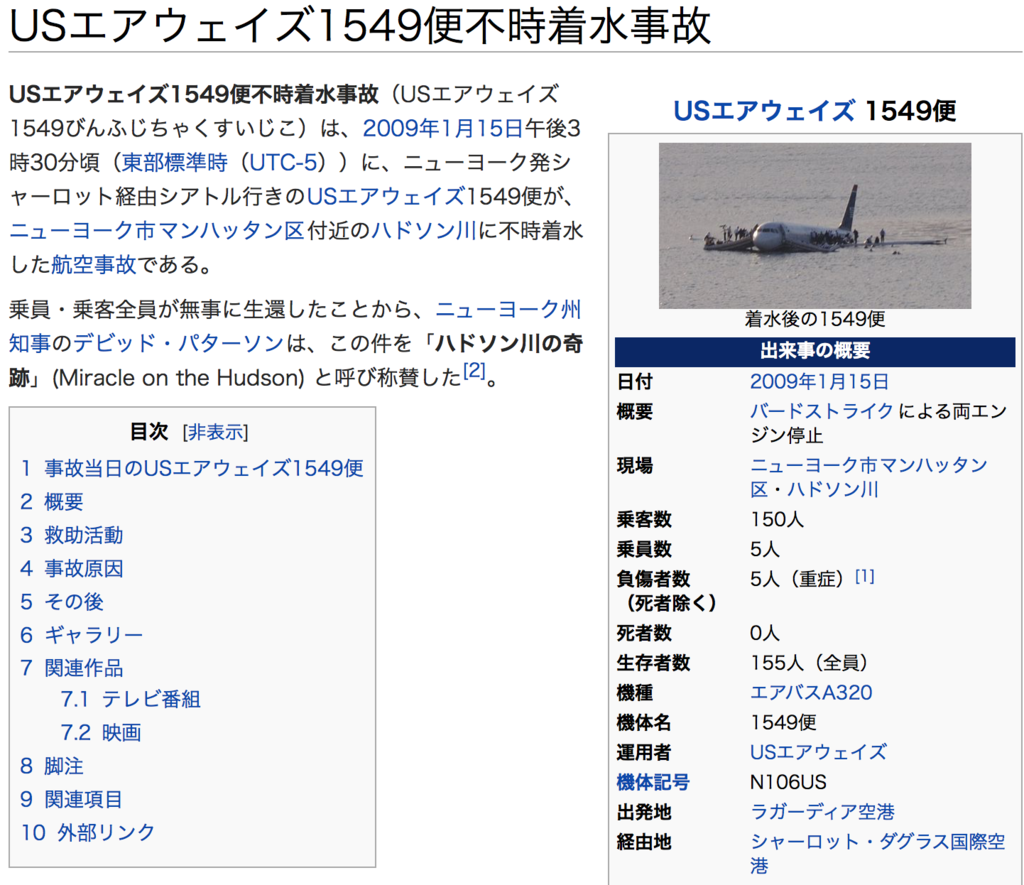Click the caption 着水後の1549便
Screen dimensions: 1024x885
pyautogui.click(x=815, y=319)
